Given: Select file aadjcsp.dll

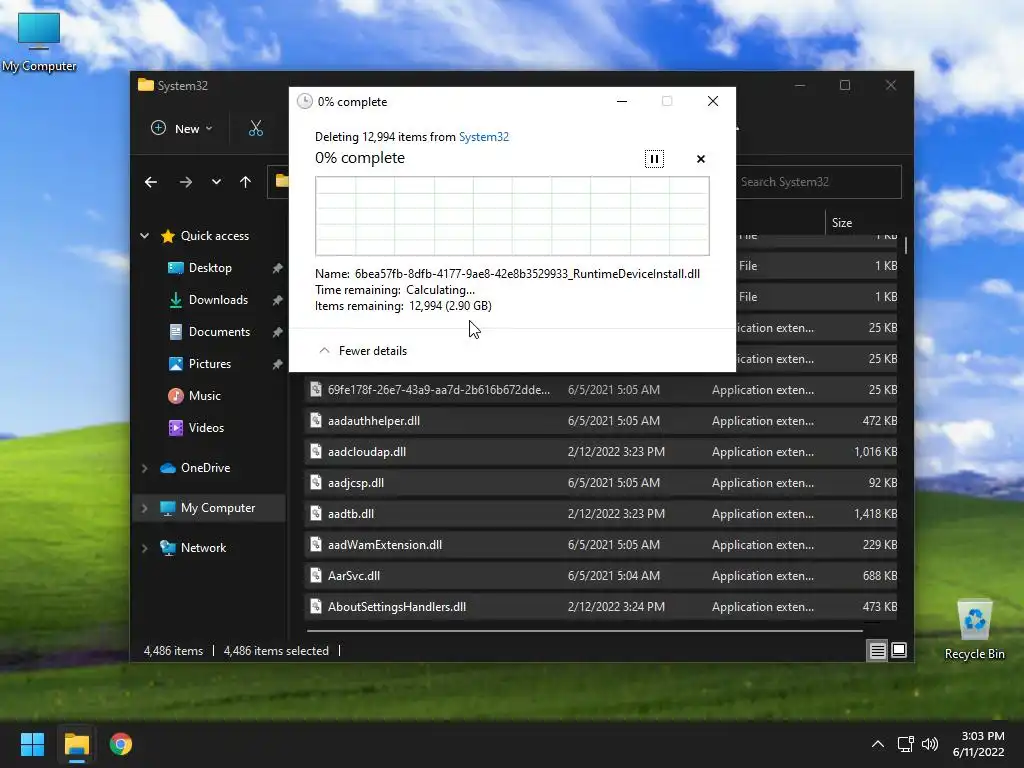Looking at the screenshot, I should pos(601,483).
